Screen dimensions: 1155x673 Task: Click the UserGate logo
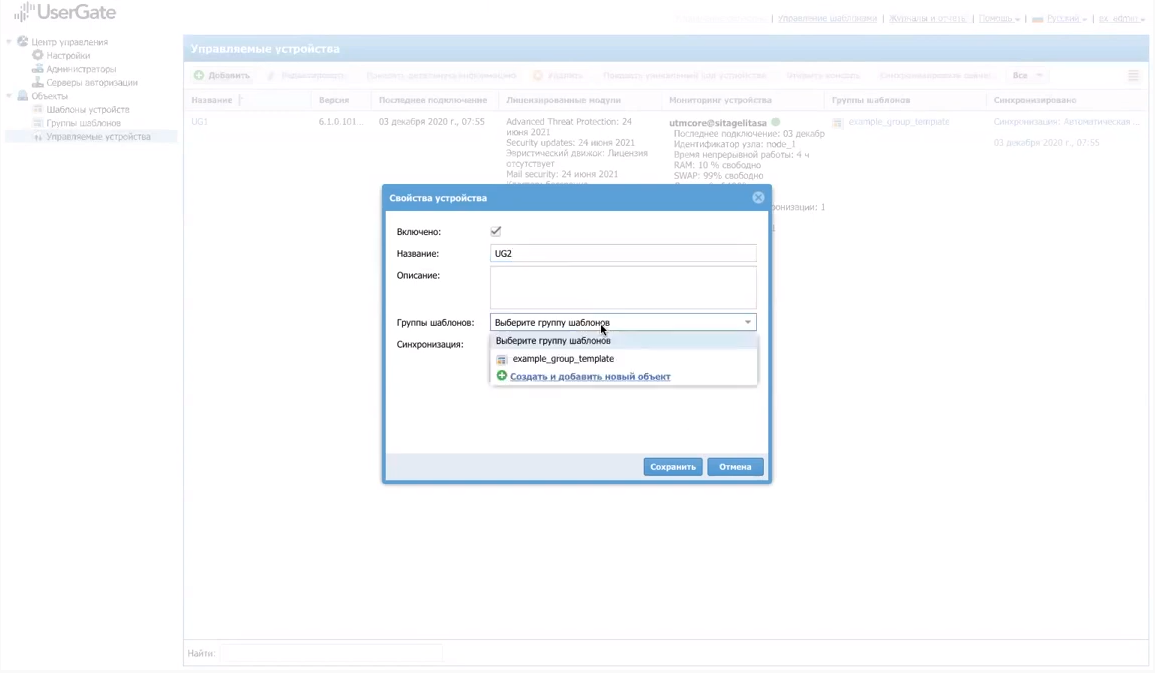[65, 13]
